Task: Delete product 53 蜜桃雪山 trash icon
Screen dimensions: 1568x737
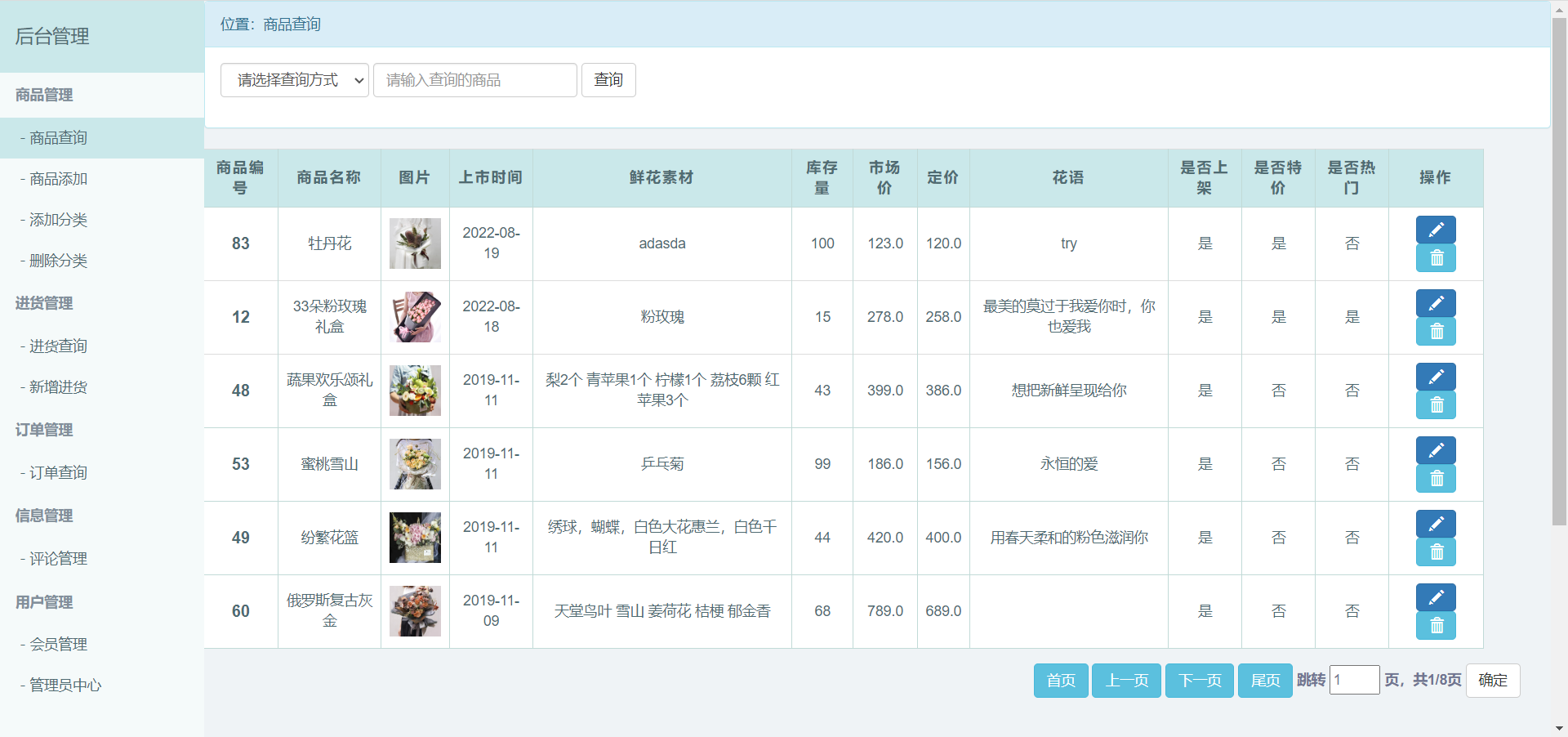Action: (x=1436, y=479)
